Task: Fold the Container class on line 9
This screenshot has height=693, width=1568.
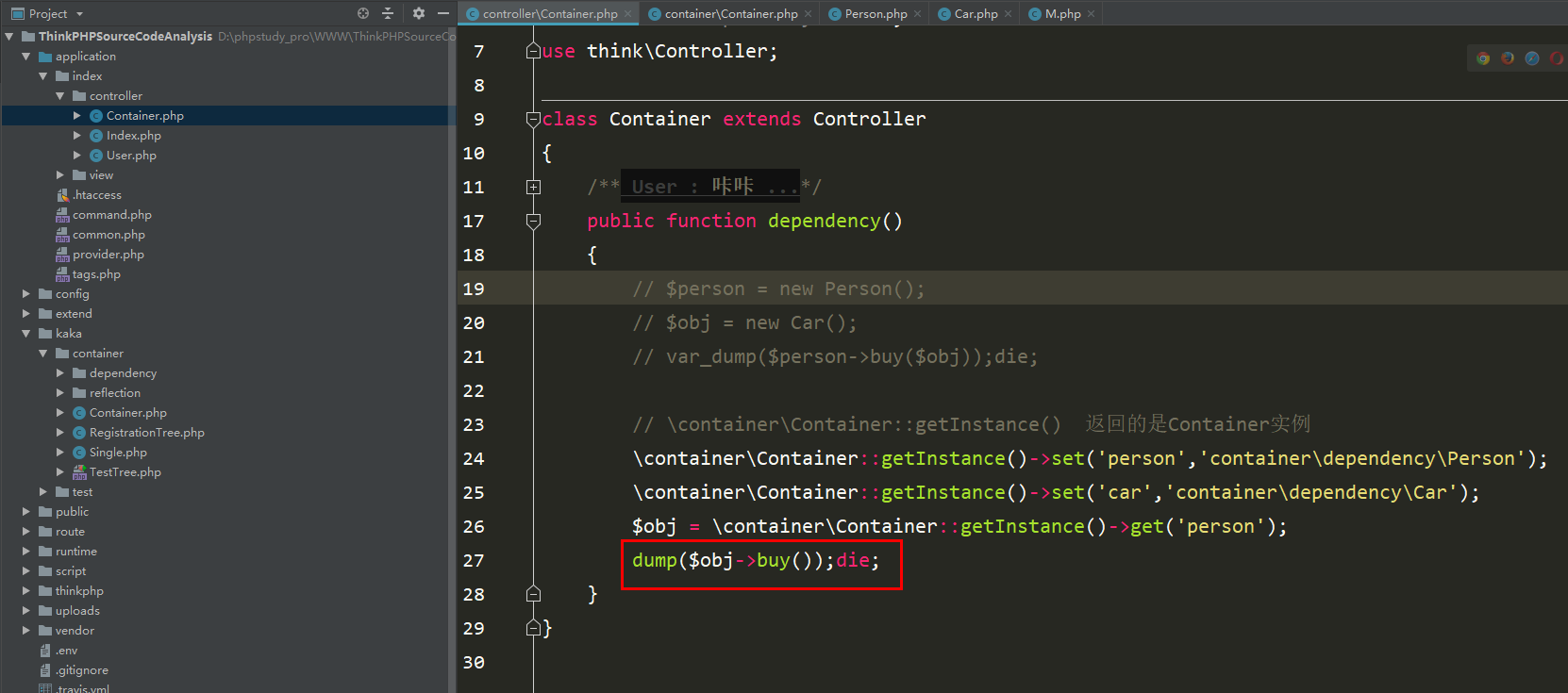Action: [533, 119]
